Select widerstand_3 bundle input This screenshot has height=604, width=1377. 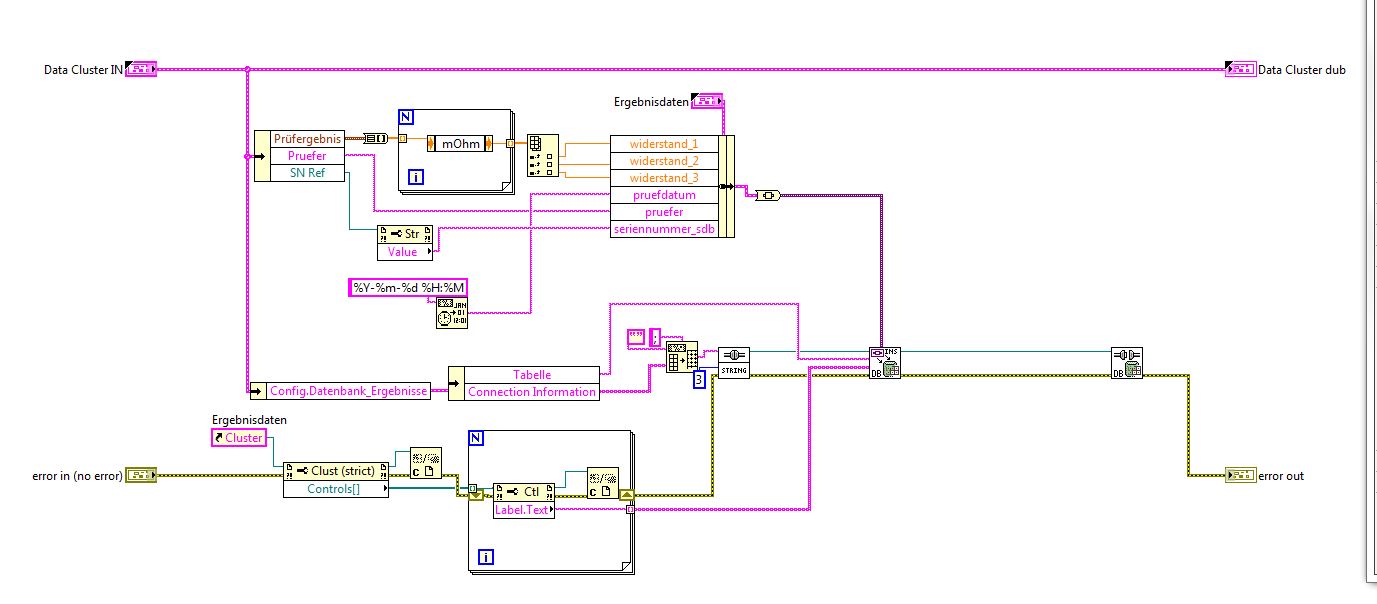tap(664, 178)
